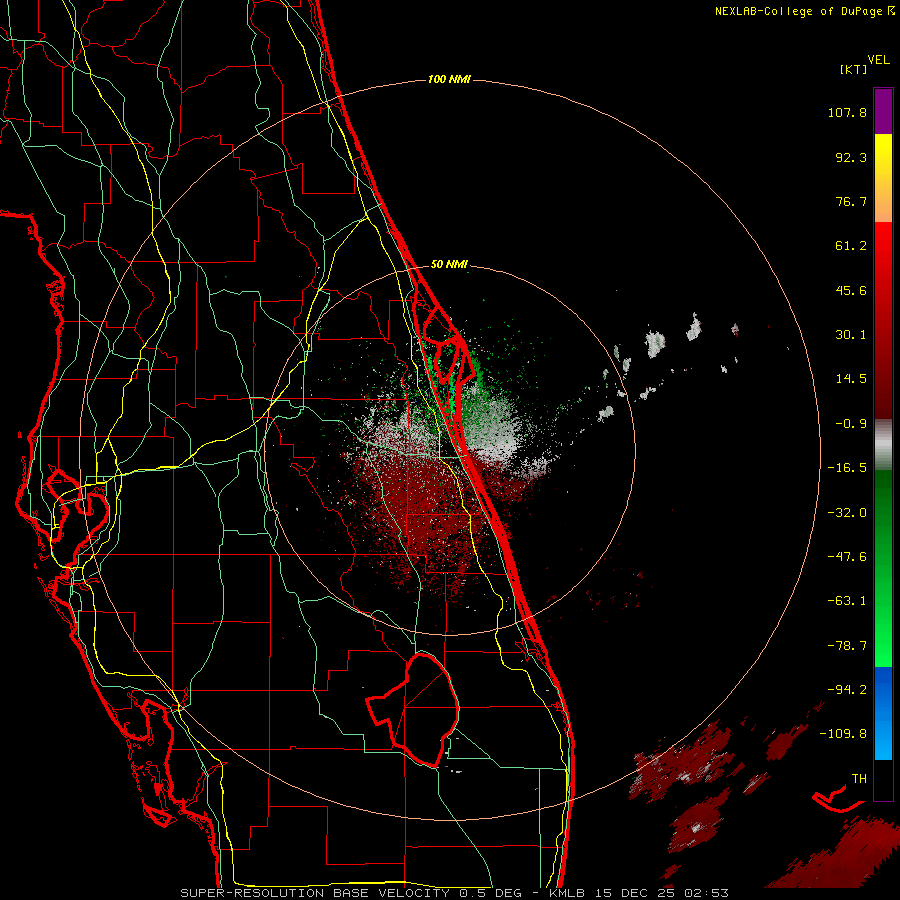Click the [KT] units label
Image resolution: width=900 pixels, height=900 pixels.
tap(854, 69)
